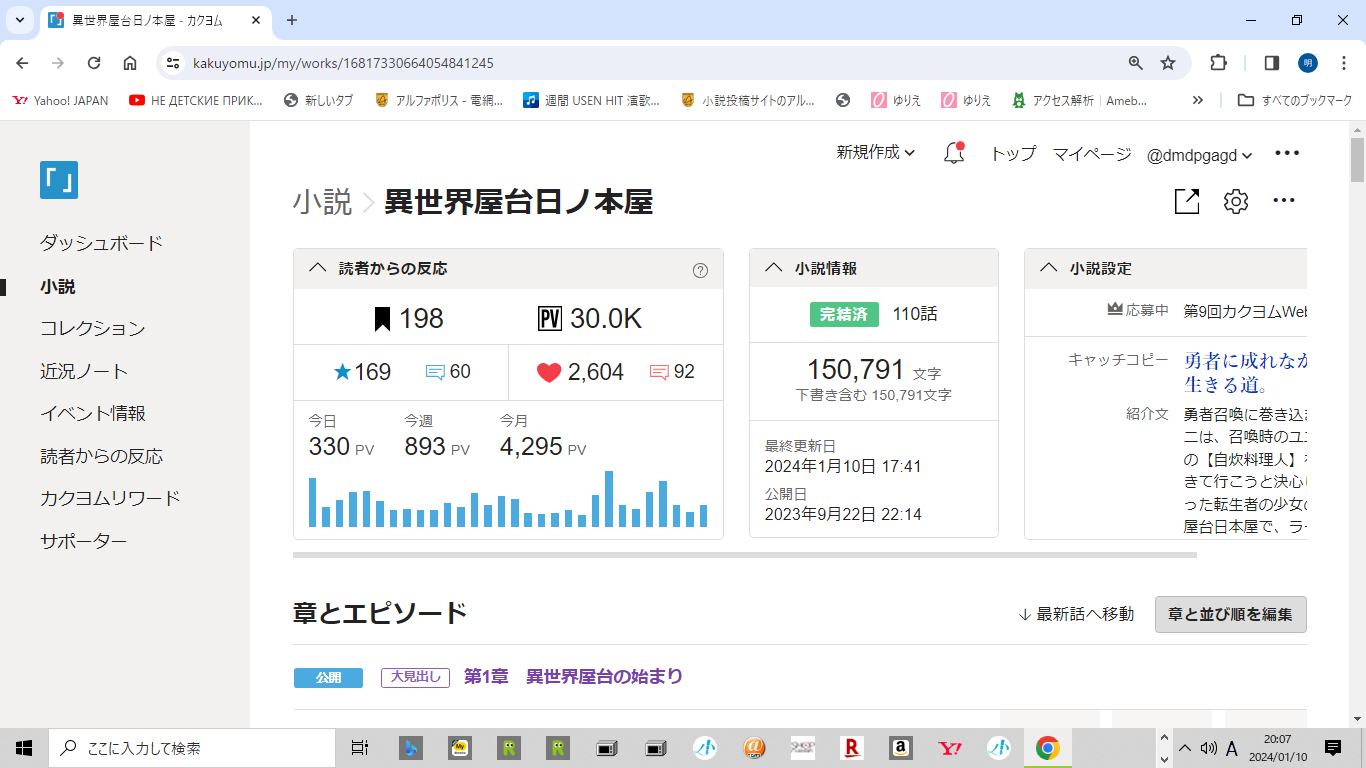Open header three-dot menu beside username
This screenshot has width=1366, height=768.
[x=1286, y=153]
